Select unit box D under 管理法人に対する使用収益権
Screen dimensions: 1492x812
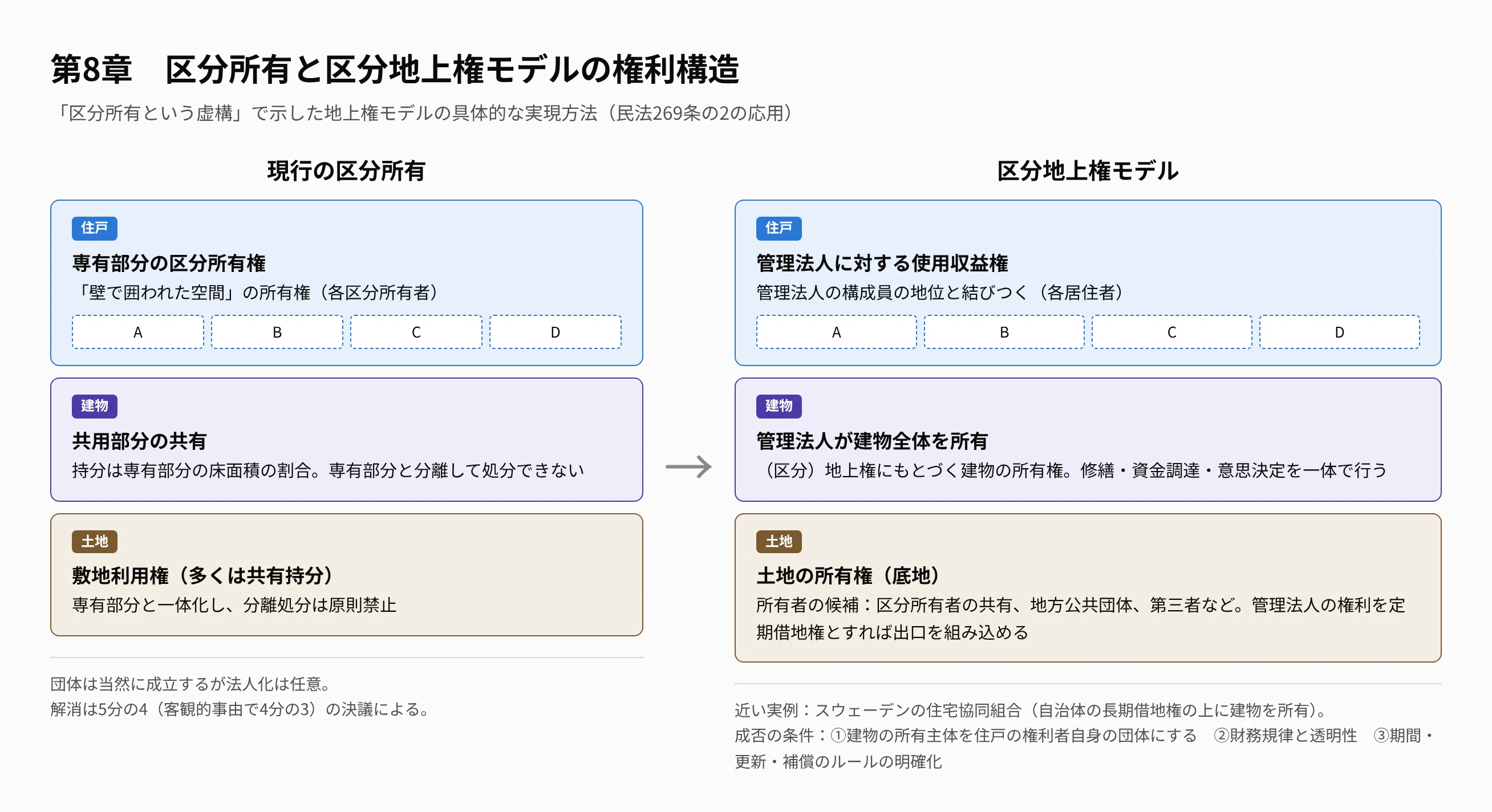click(1339, 332)
